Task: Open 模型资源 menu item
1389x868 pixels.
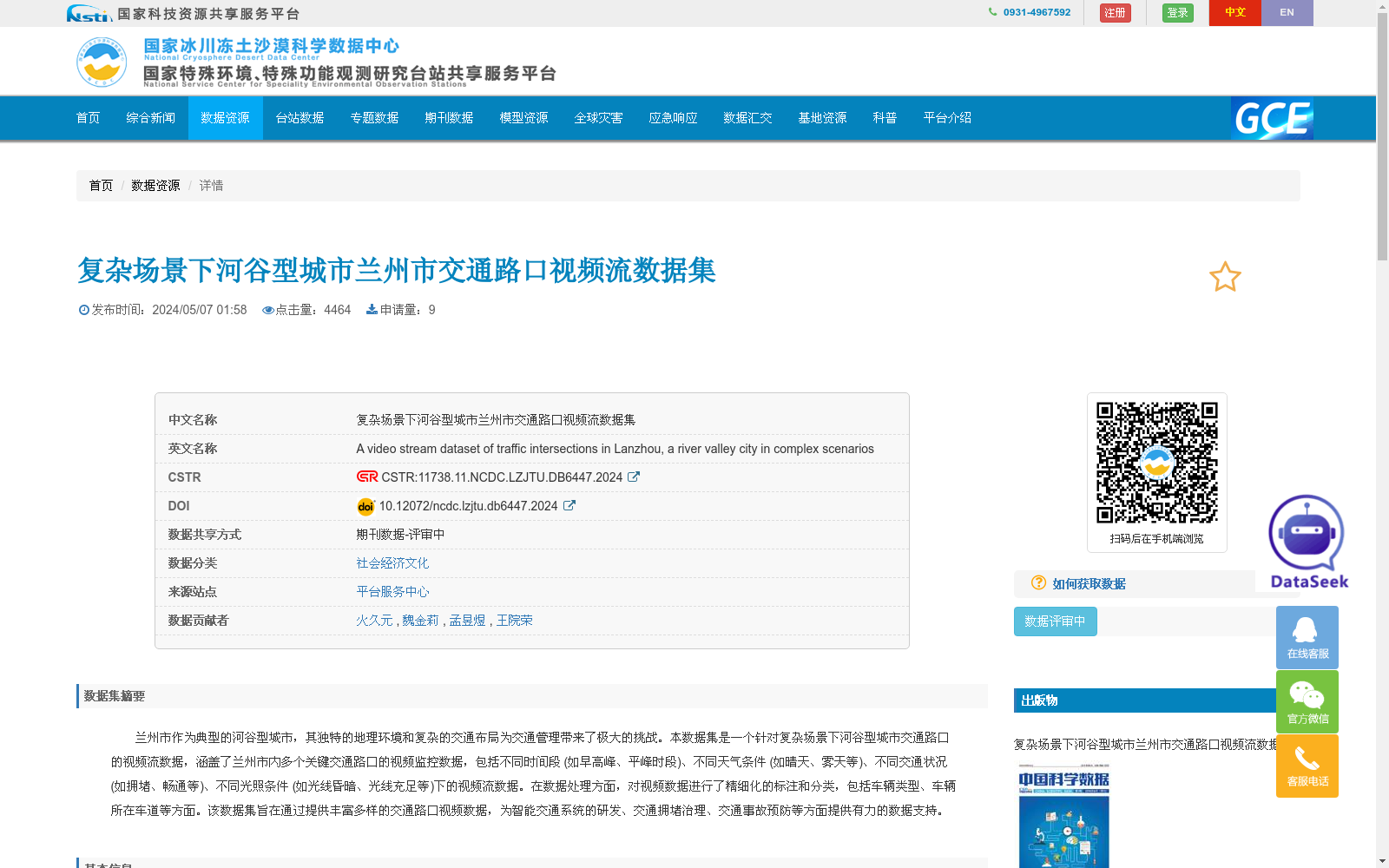Action: coord(524,118)
